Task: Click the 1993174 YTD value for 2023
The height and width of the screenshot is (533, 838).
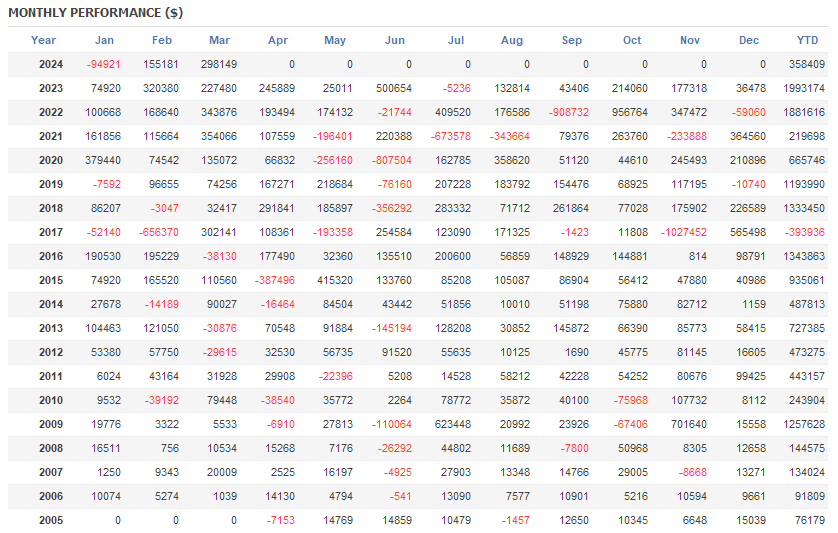Action: (x=804, y=88)
